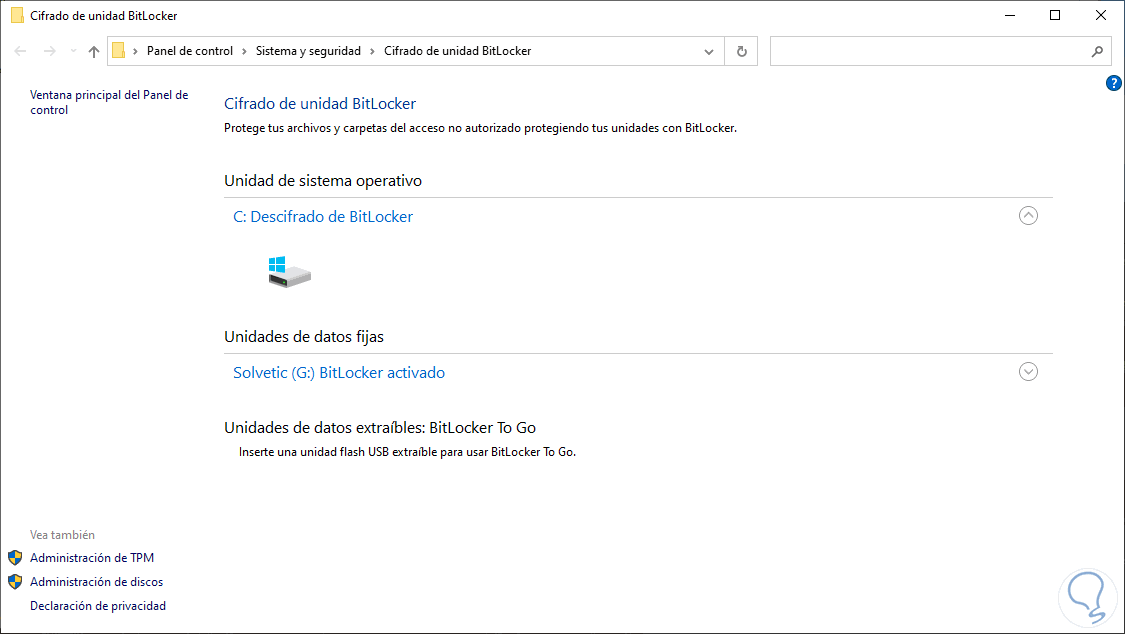This screenshot has height=634, width=1125.
Task: Click C: Descifrado de BitLocker link
Action: pyautogui.click(x=323, y=217)
